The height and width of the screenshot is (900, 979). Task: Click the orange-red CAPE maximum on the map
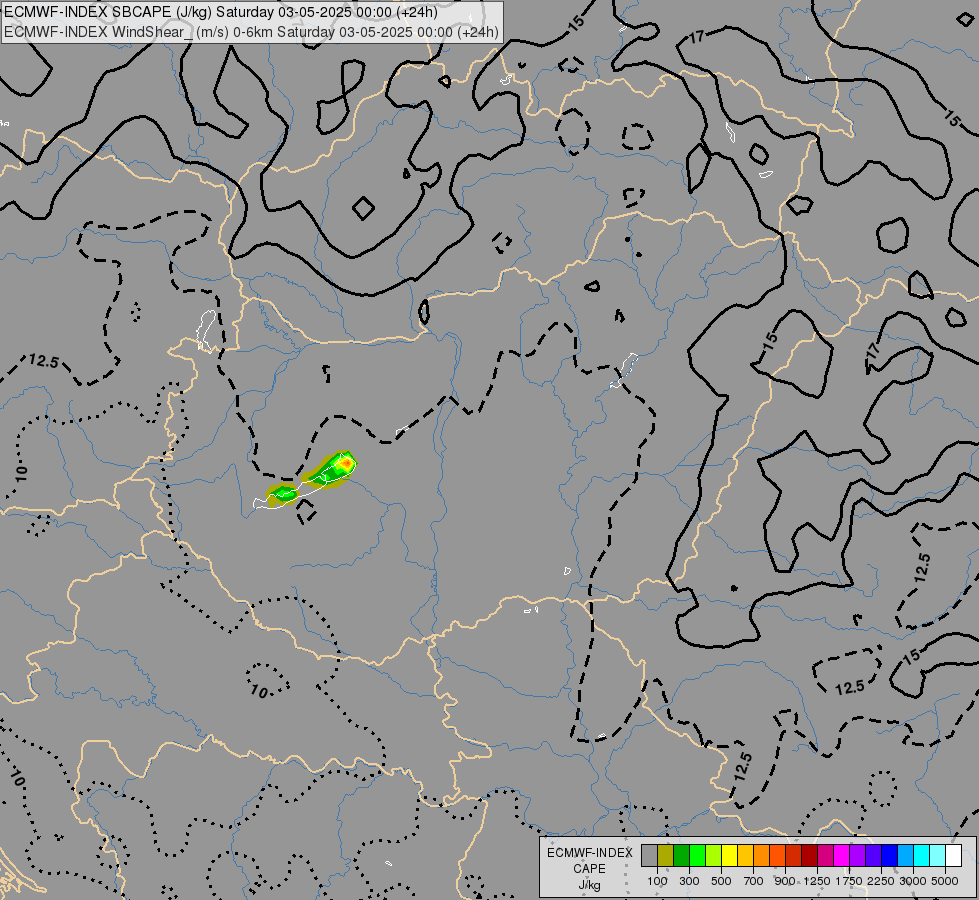(346, 463)
